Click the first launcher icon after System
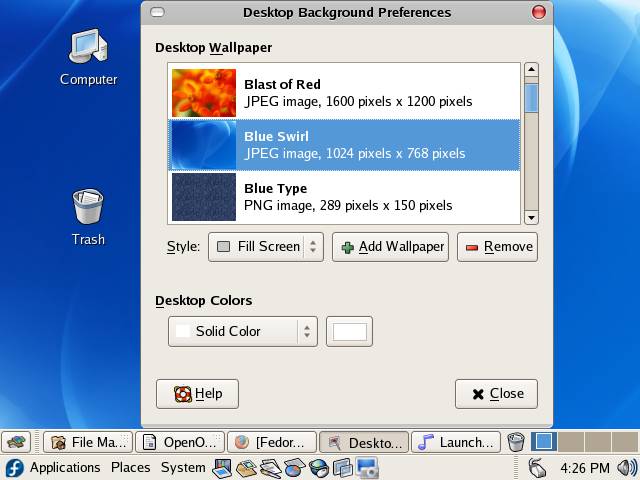 [222, 467]
